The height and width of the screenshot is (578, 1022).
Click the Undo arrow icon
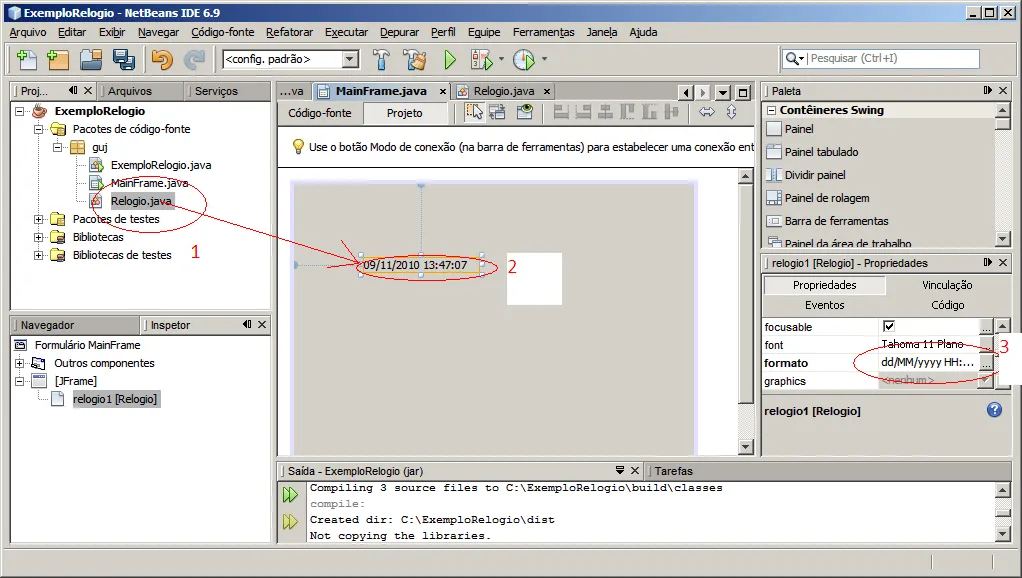162,59
